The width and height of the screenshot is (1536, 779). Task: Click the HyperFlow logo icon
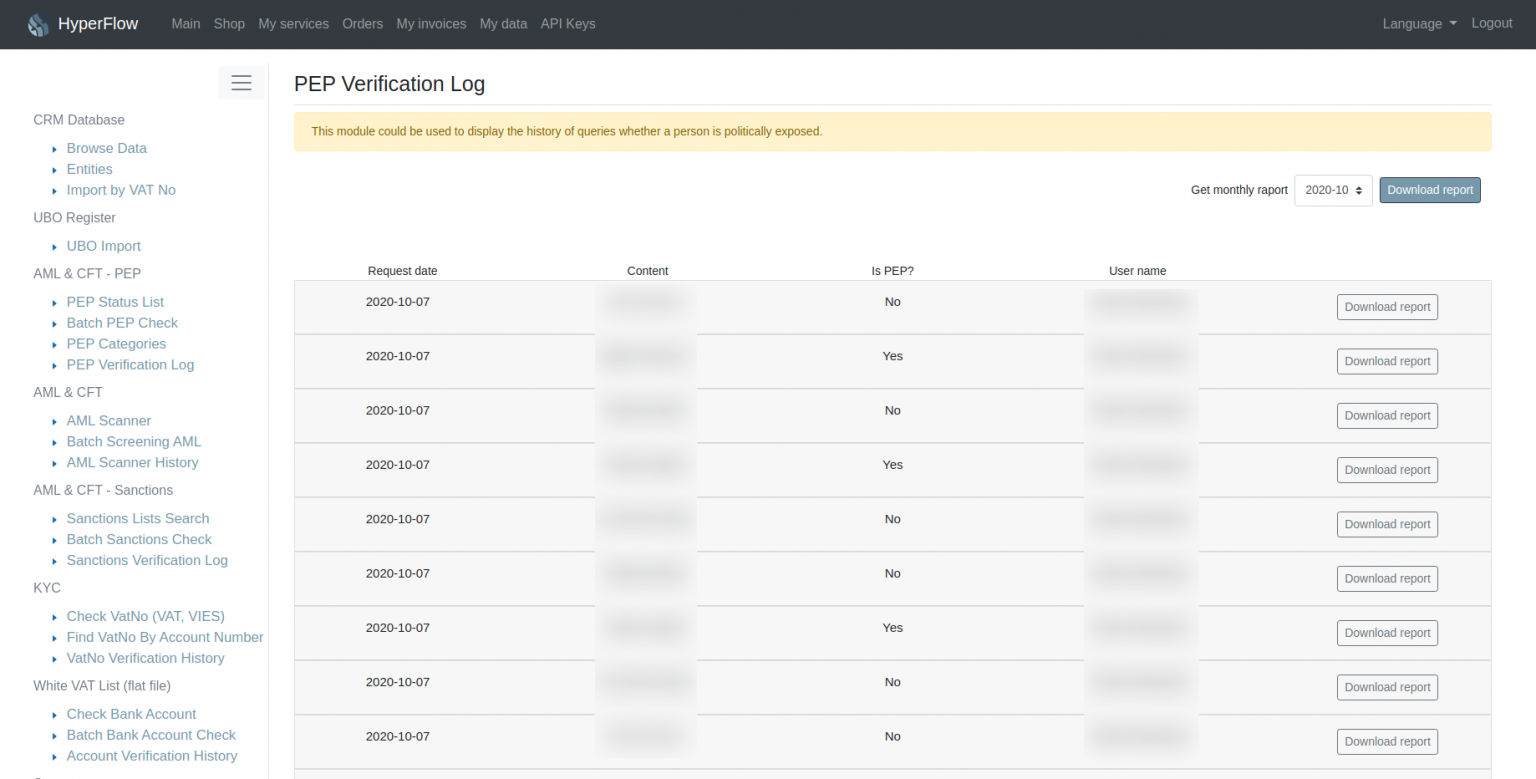(38, 23)
